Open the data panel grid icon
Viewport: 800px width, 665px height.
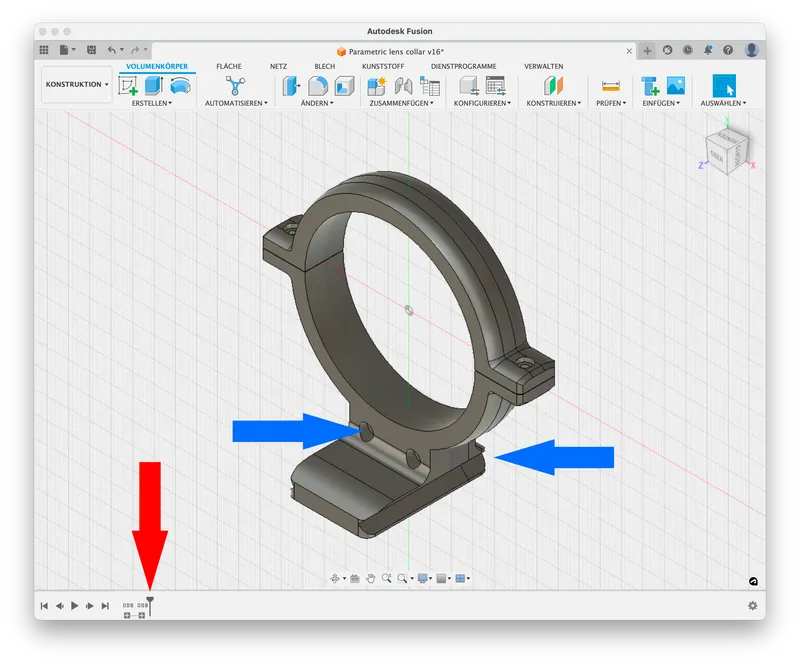coord(44,50)
